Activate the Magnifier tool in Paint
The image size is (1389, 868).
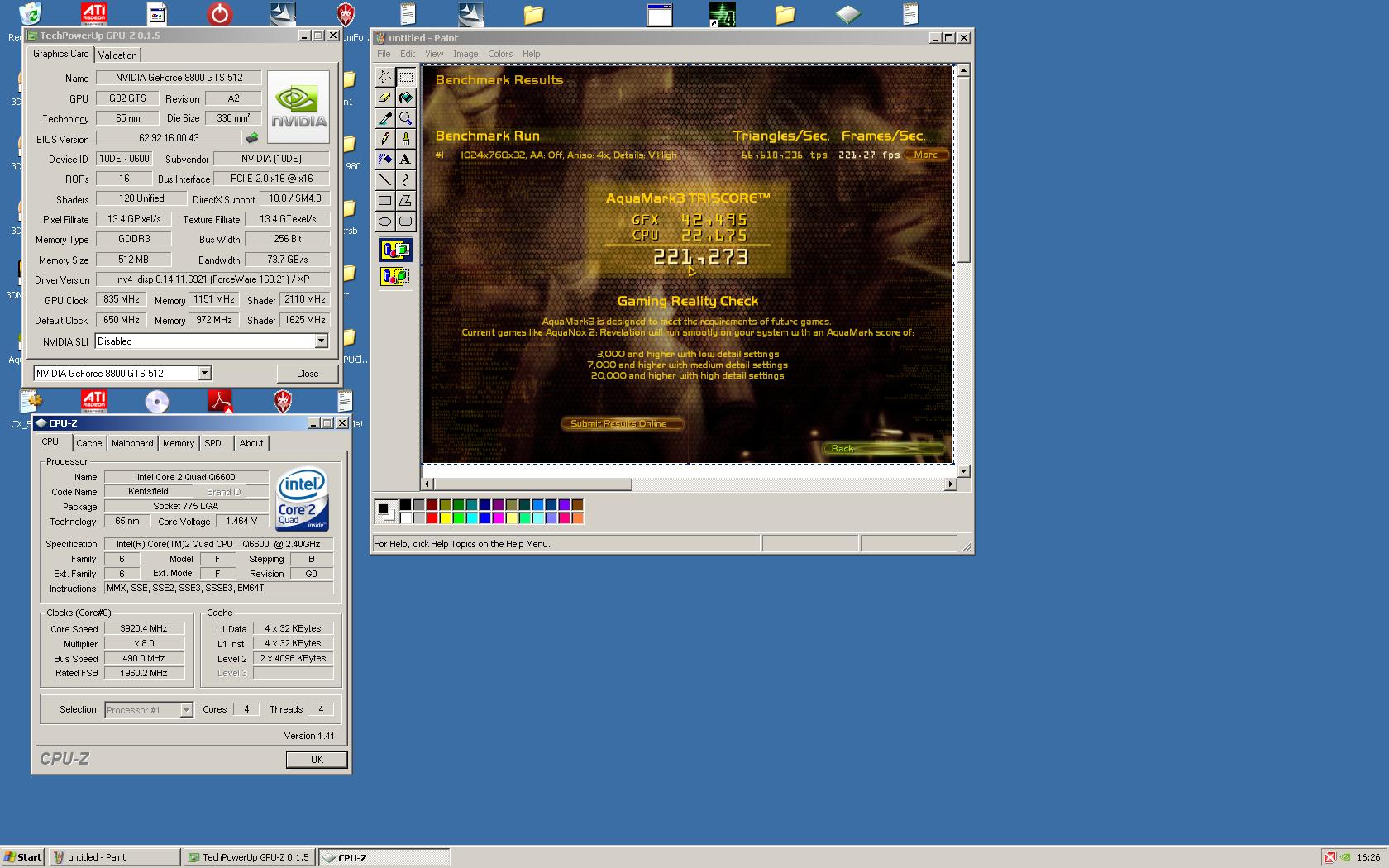(405, 118)
